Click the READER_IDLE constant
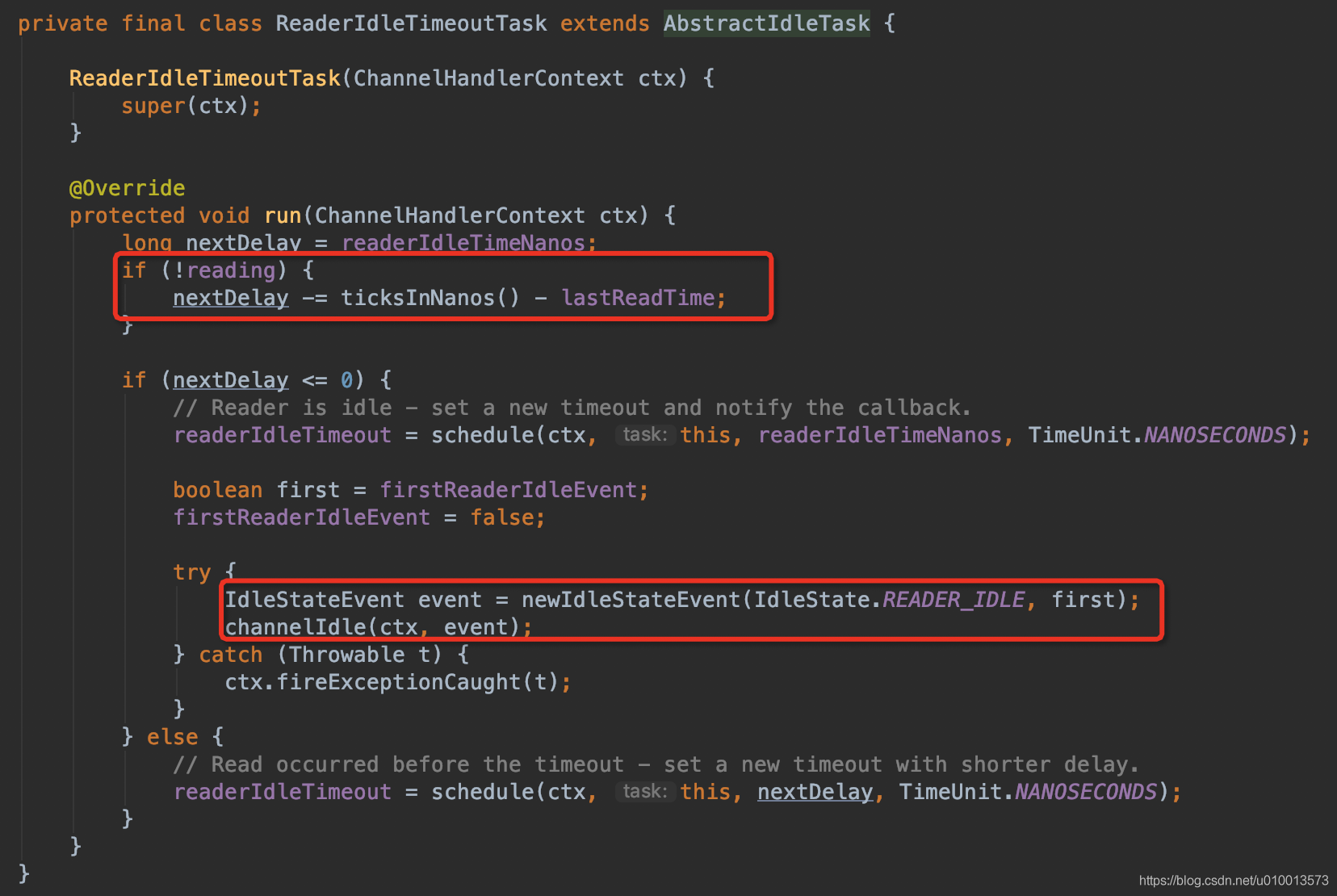Screen dimensions: 1337x896 (953, 600)
